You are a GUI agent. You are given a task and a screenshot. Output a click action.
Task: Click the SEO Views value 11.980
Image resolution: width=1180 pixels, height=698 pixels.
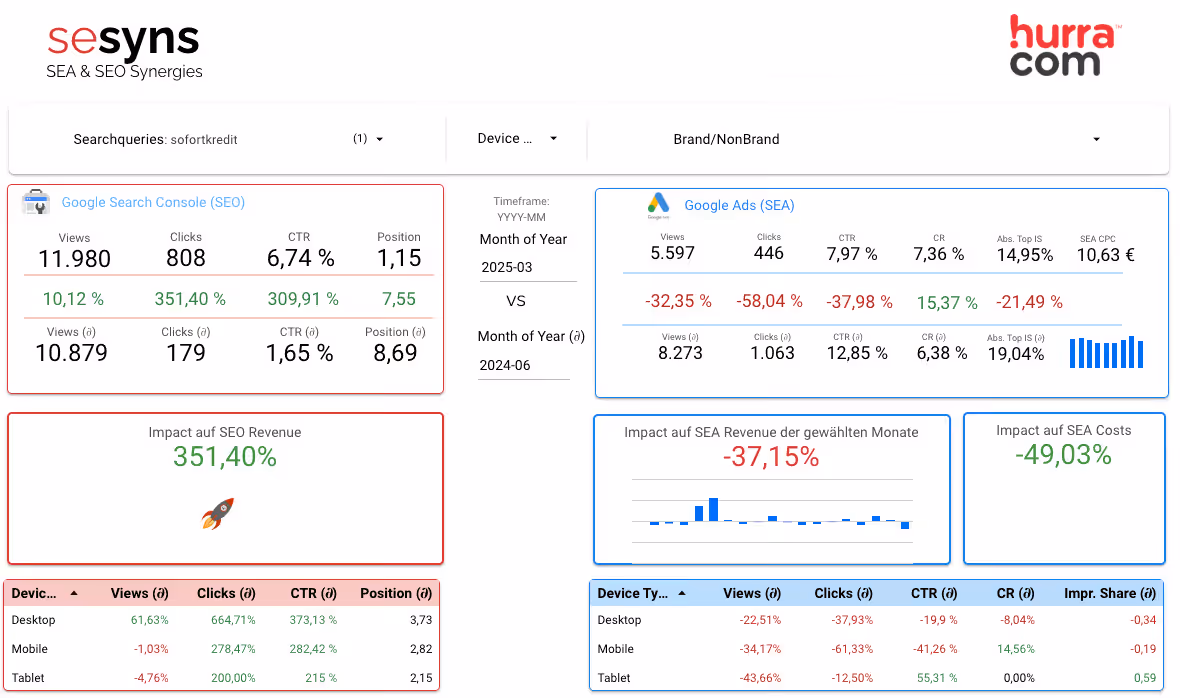click(75, 259)
